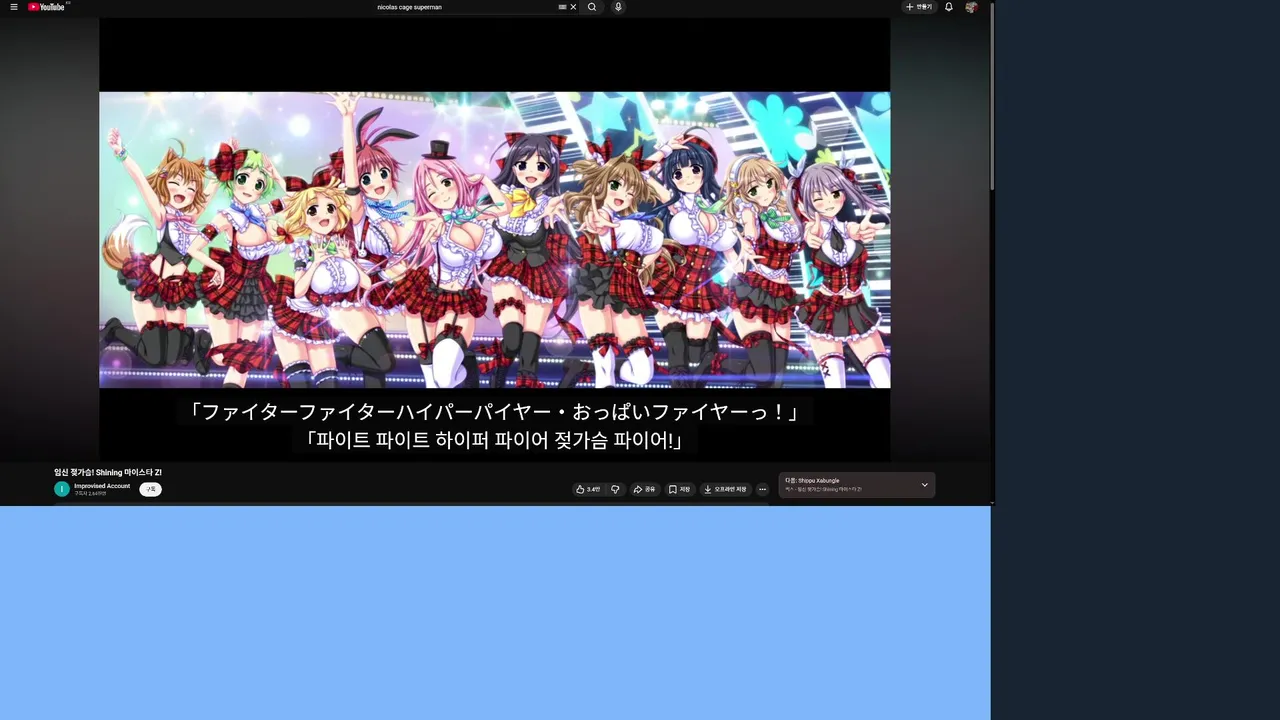The image size is (1280, 720).
Task: Like the video (3.4만)
Action: tap(588, 489)
